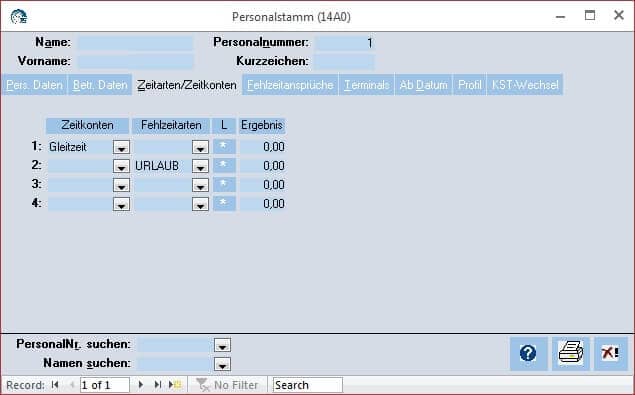Select the Terminals tab

(x=367, y=85)
